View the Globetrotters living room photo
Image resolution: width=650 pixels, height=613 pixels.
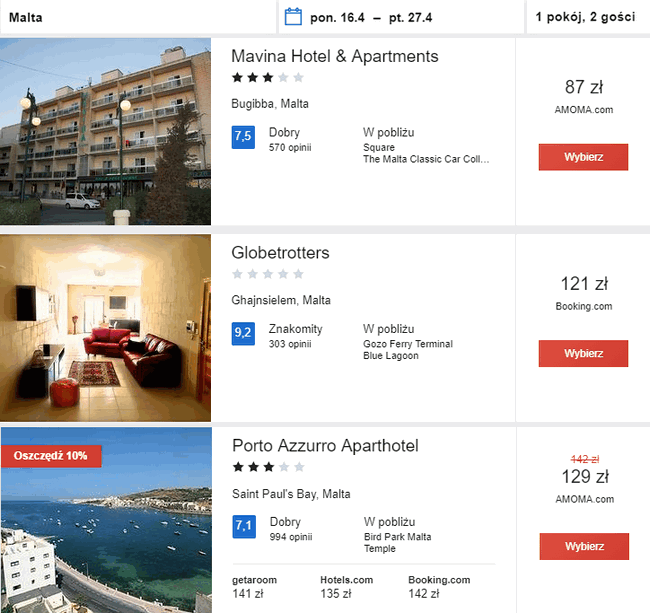[x=105, y=328]
